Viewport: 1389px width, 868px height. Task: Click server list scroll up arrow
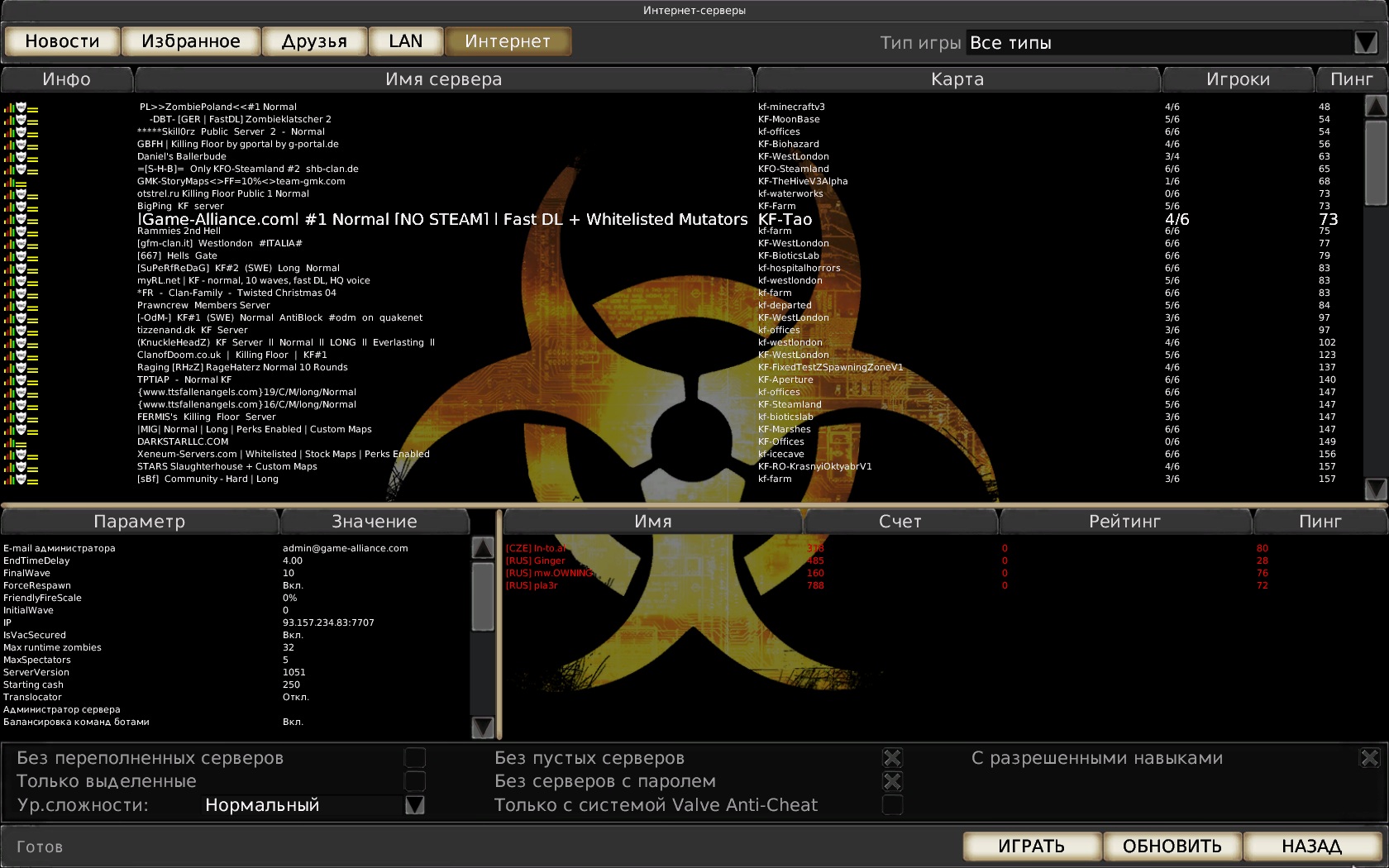point(1376,106)
